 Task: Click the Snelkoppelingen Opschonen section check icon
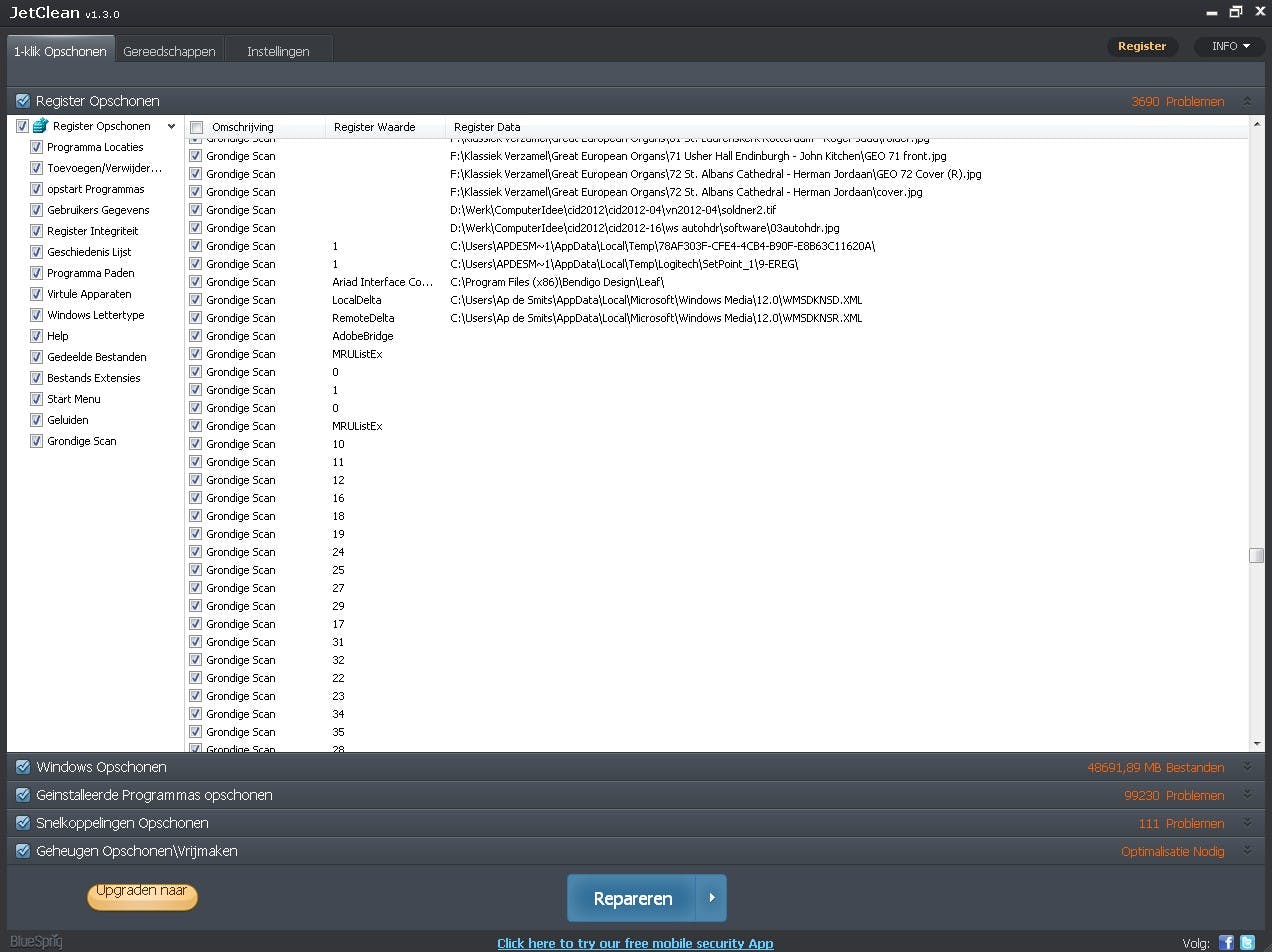[x=23, y=823]
